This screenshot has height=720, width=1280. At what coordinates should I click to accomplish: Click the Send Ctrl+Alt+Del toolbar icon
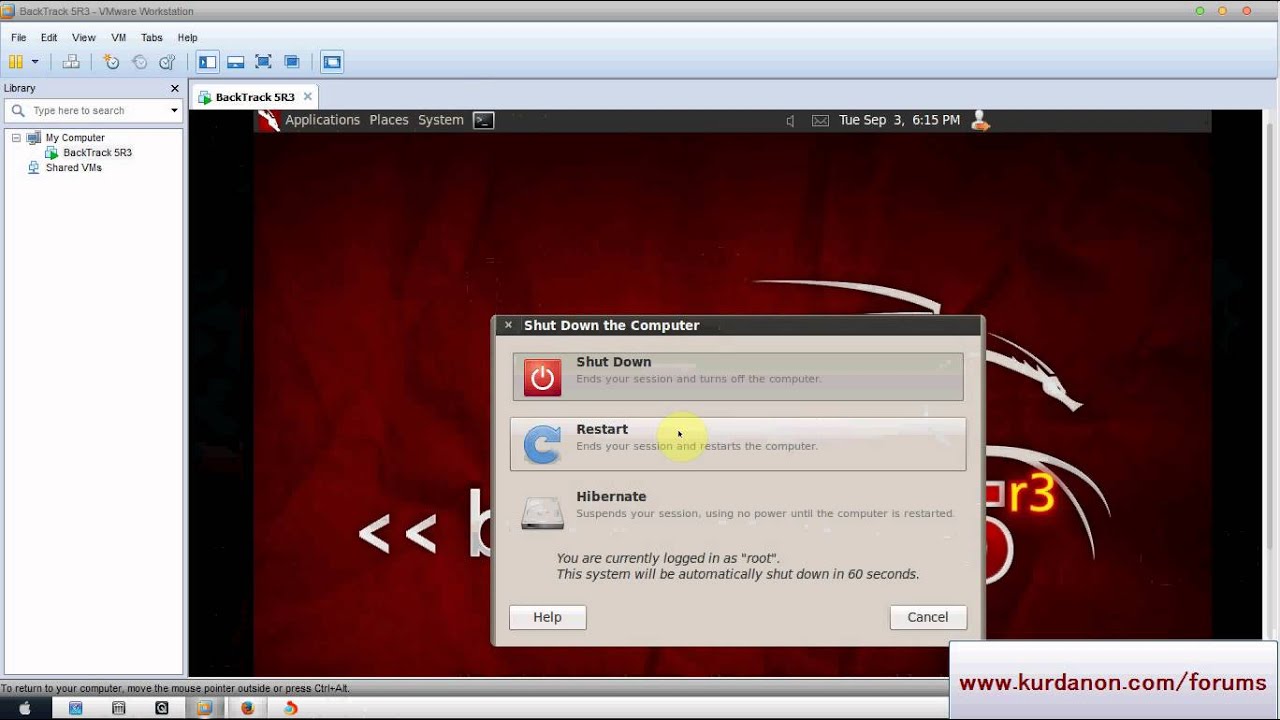point(71,62)
